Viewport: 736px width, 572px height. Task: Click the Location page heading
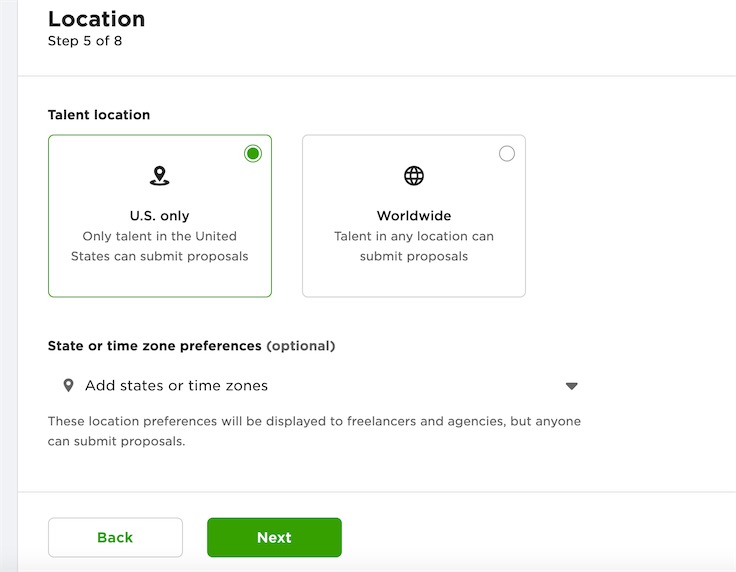[x=97, y=19]
